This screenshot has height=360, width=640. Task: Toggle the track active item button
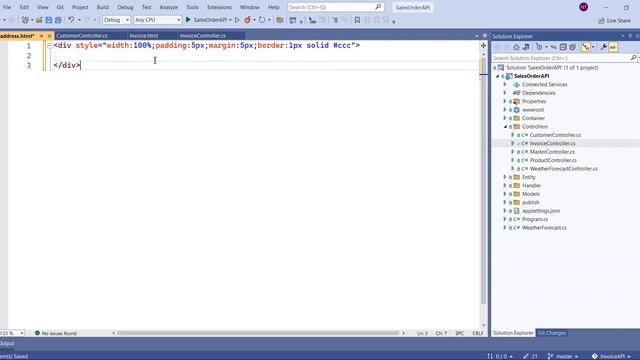[x=586, y=47]
